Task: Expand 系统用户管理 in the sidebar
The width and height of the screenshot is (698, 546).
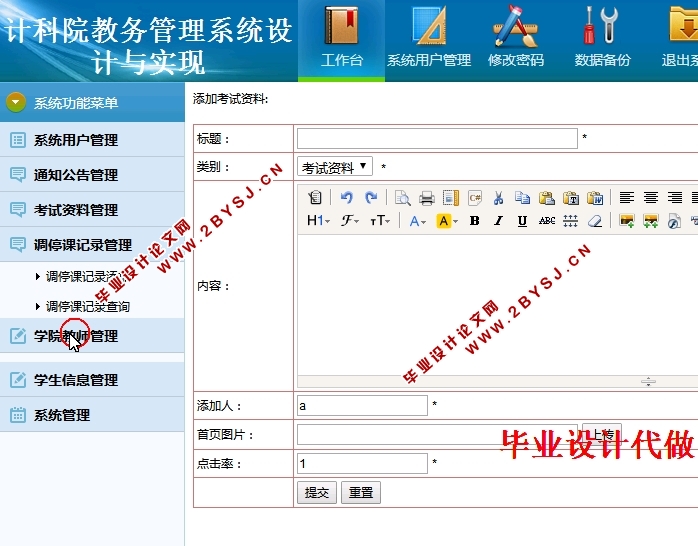Action: coord(92,140)
